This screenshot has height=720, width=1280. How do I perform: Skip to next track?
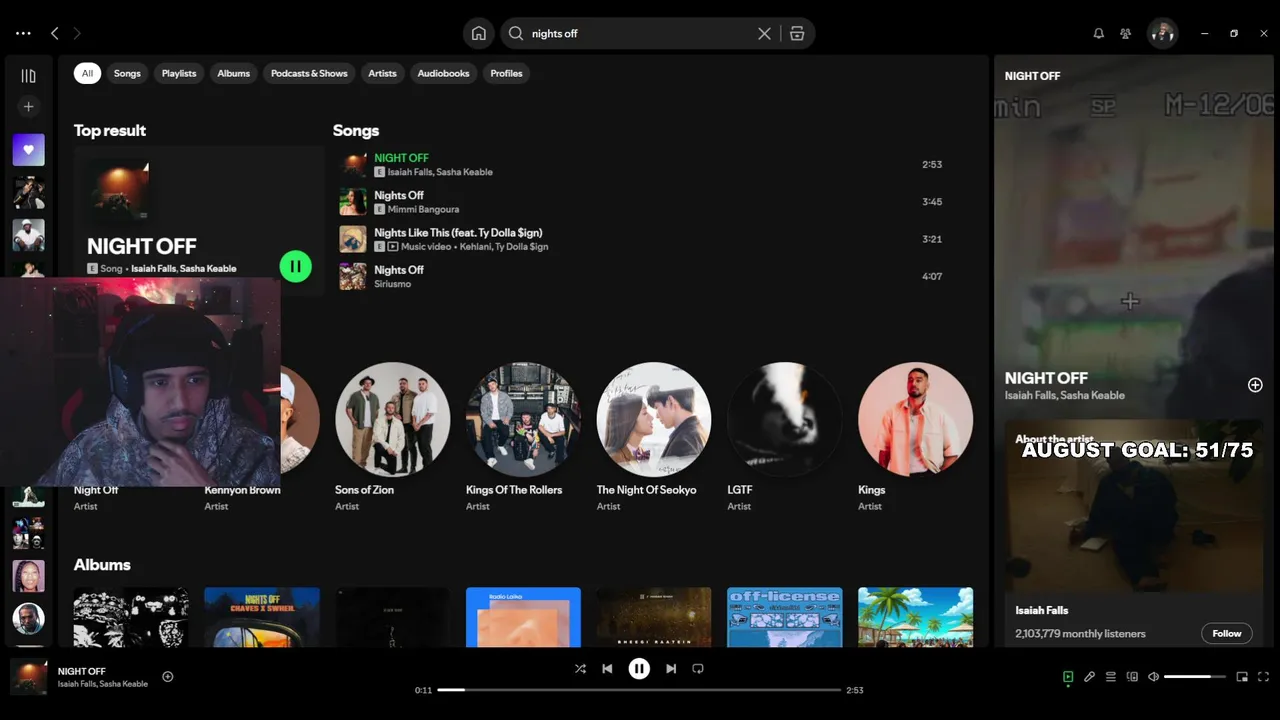671,668
